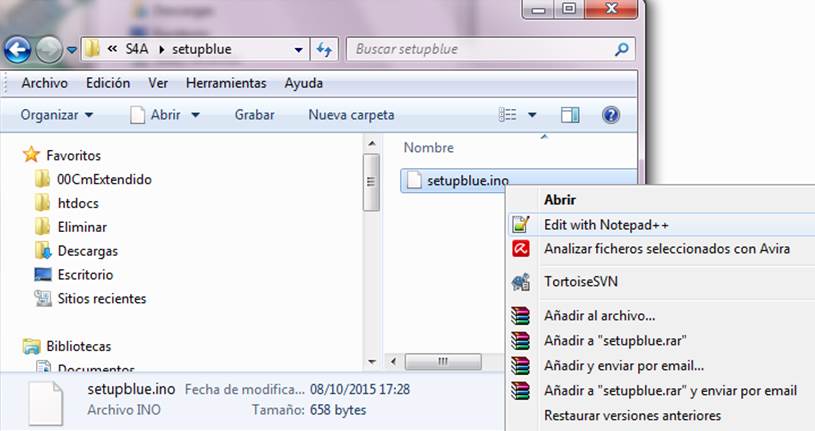Open the TortoiseSVN submenu
Screen dimensions: 815x431
point(581,282)
